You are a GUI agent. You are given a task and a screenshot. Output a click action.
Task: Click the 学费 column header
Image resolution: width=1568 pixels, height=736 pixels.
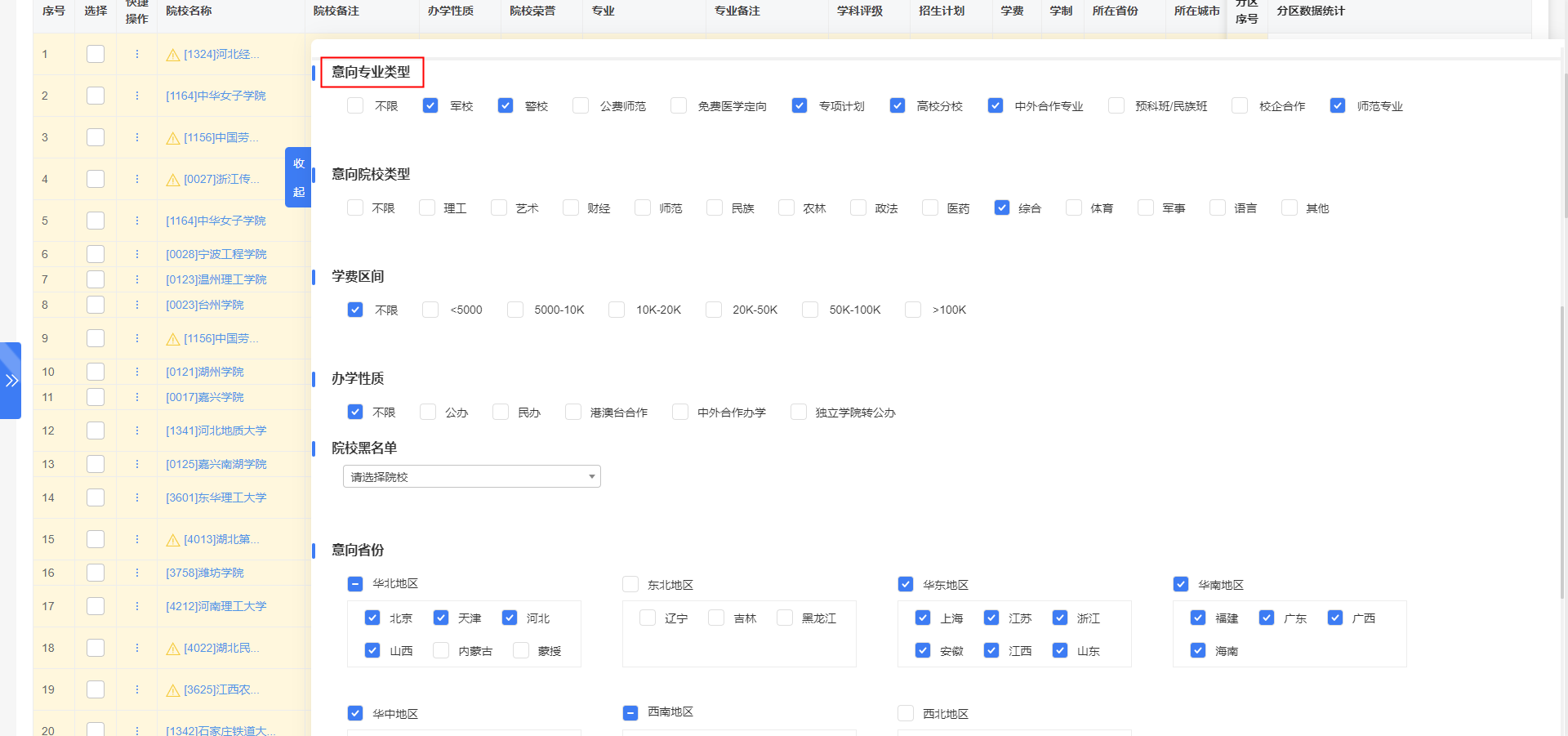[1013, 11]
